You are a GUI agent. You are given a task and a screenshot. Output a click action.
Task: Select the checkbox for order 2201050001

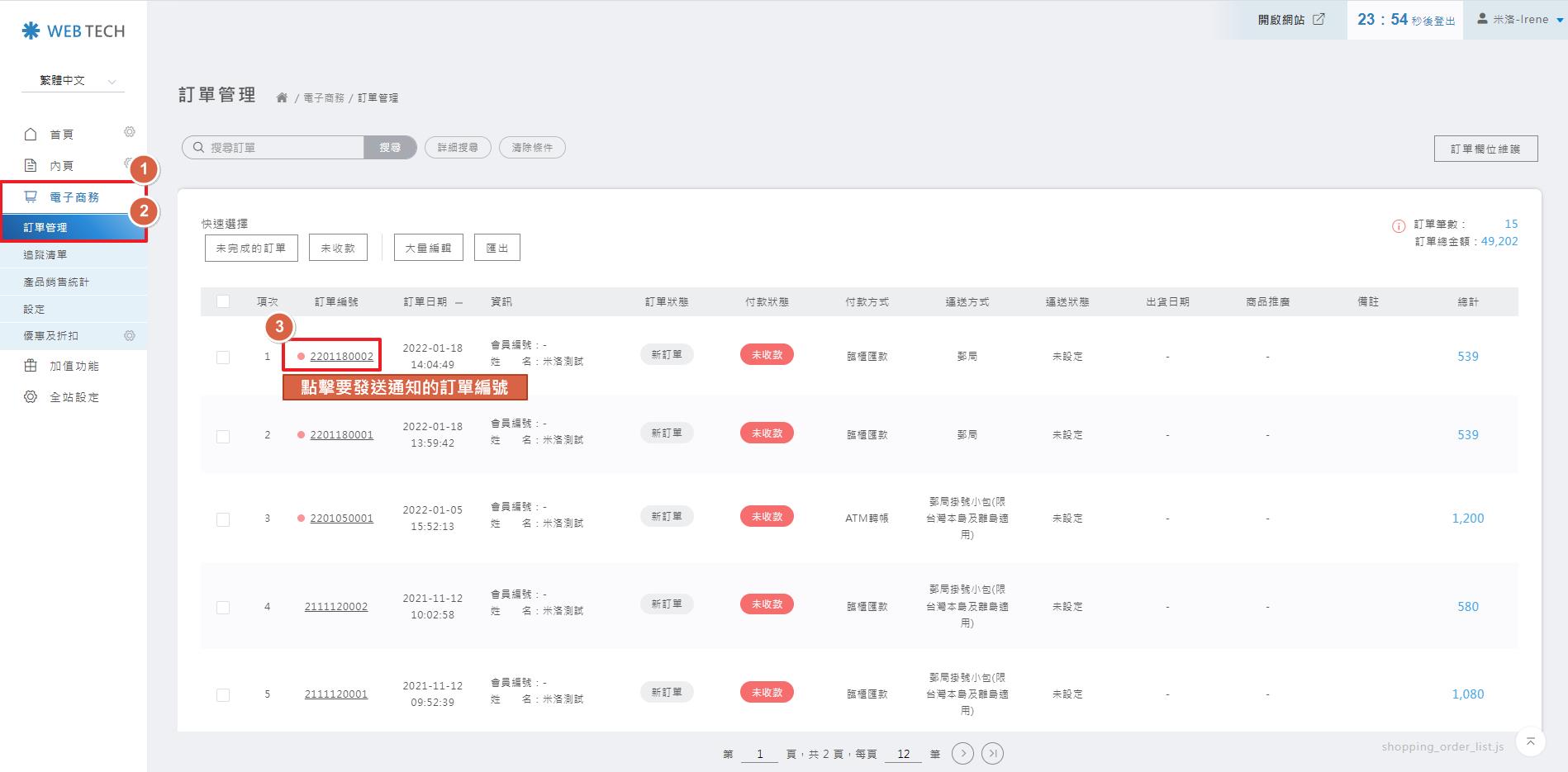(223, 519)
